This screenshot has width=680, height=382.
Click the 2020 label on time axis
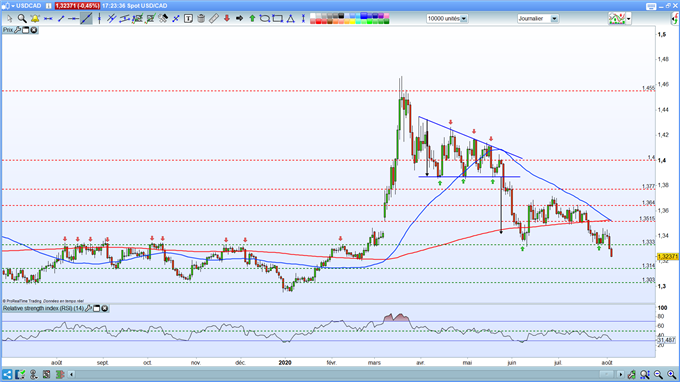pyautogui.click(x=285, y=362)
